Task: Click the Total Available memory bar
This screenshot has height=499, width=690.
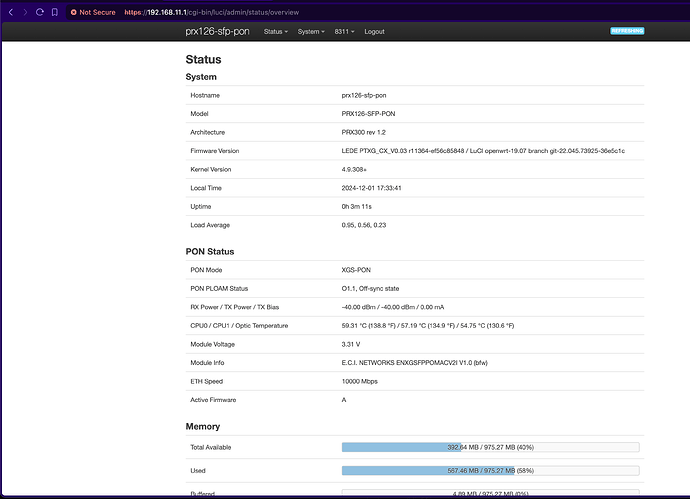Action: [x=490, y=447]
